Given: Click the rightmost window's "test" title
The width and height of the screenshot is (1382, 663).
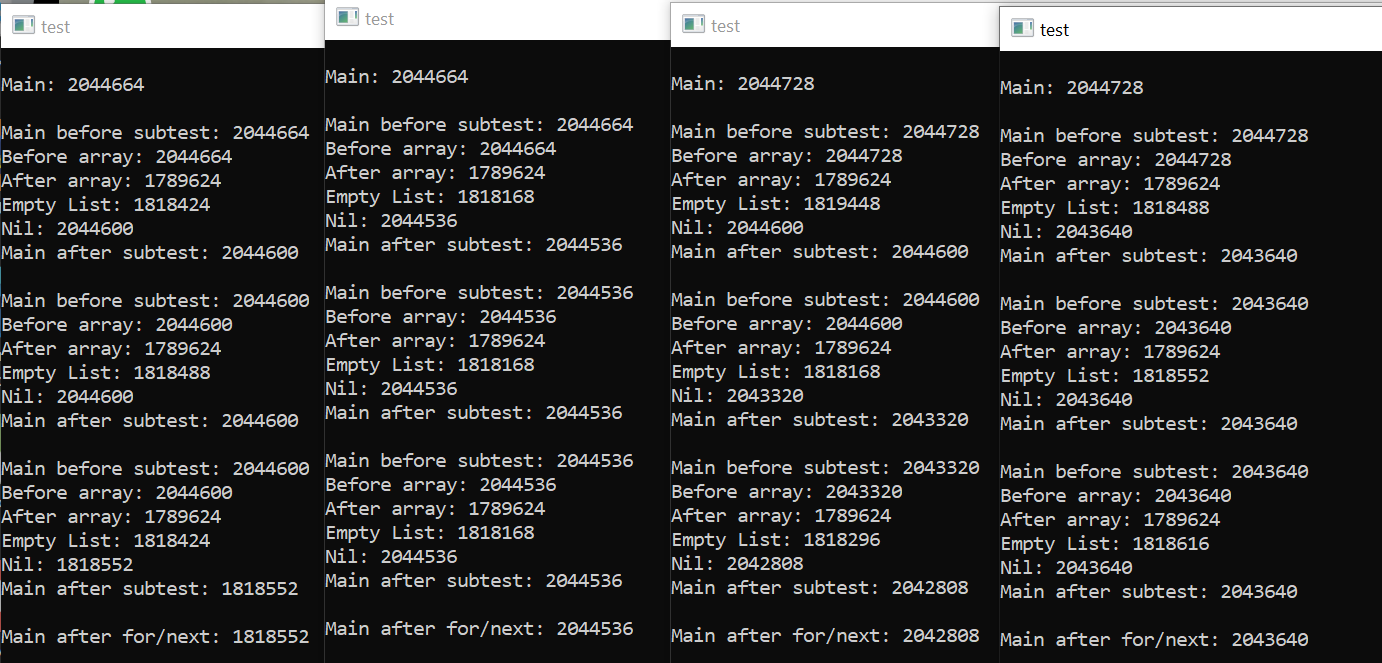Looking at the screenshot, I should click(1054, 30).
